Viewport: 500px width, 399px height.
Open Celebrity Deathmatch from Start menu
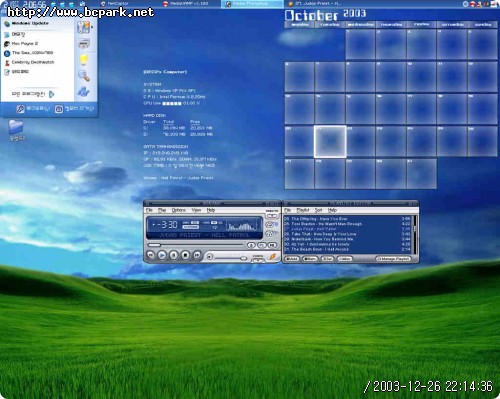[x=29, y=62]
